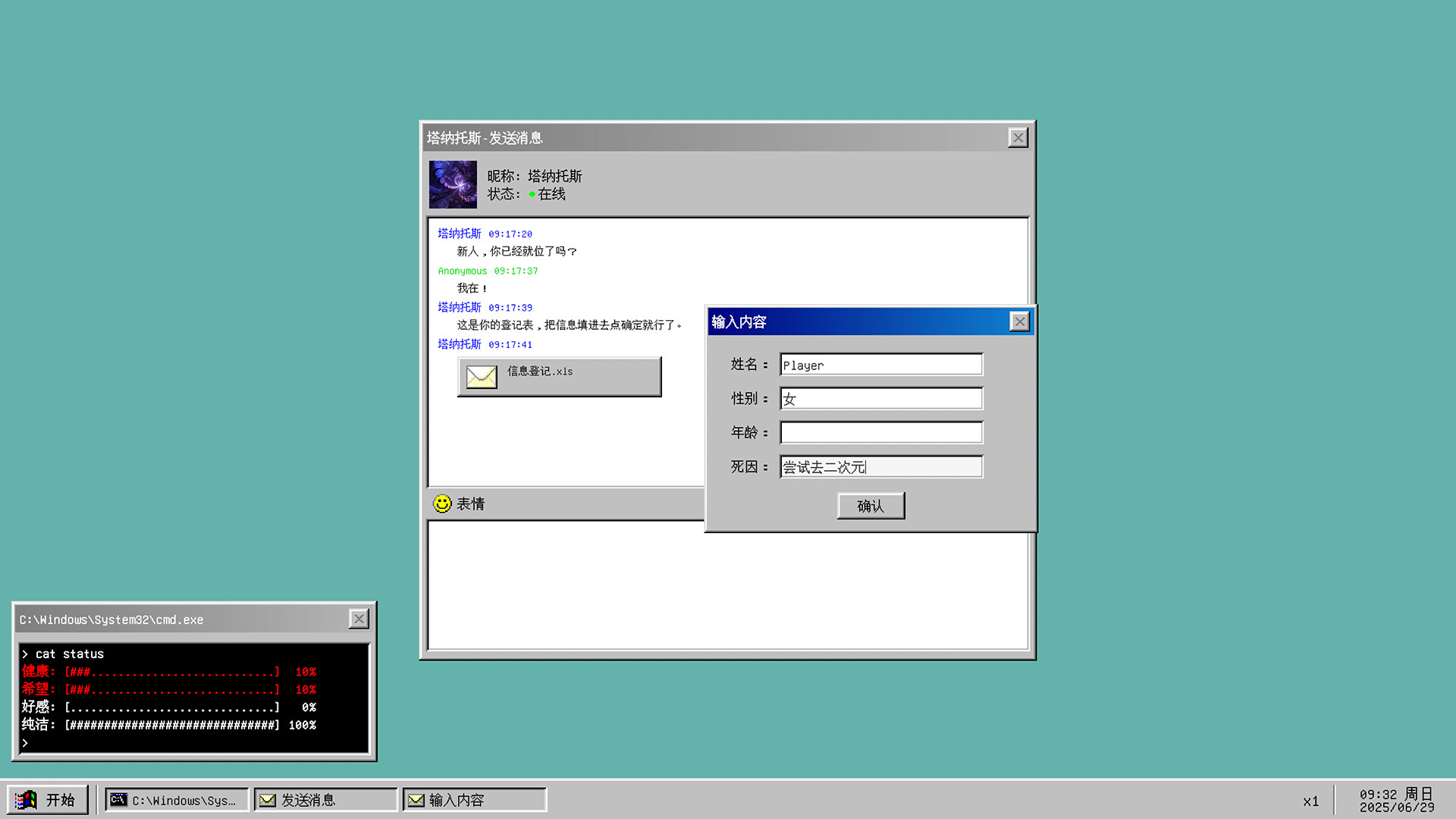Switch to 发送消息 taskbar item

click(x=325, y=800)
